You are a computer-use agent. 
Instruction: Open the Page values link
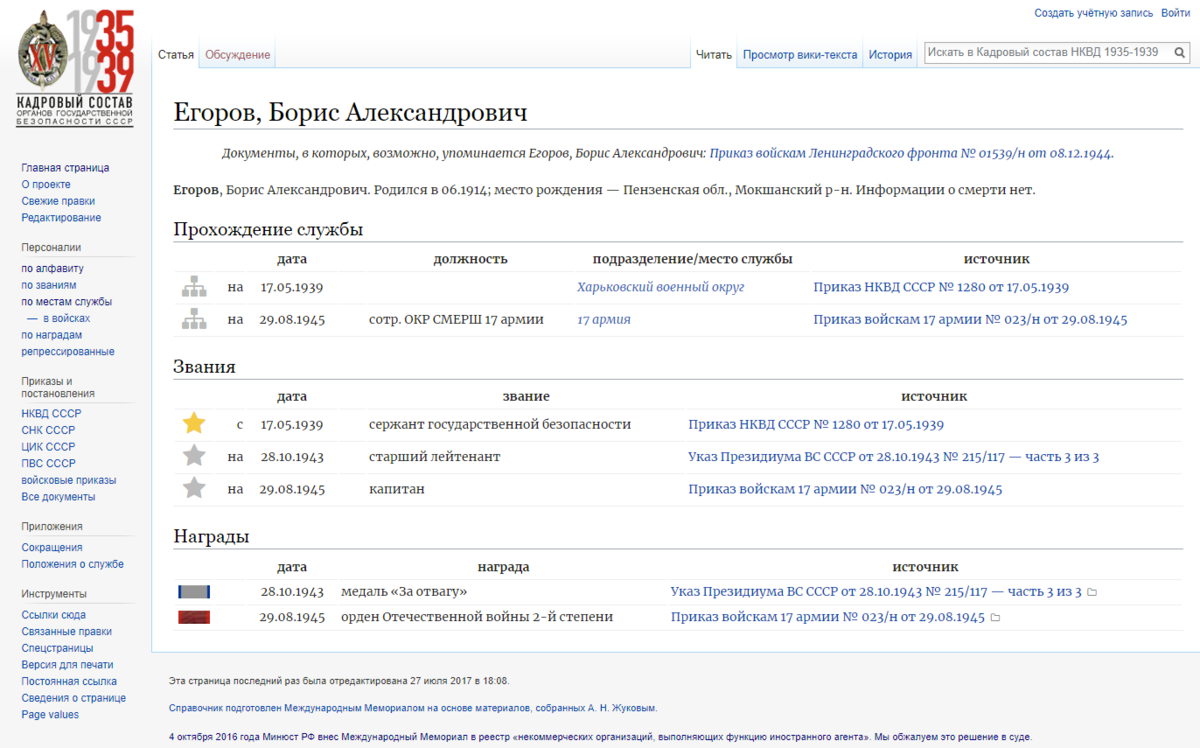click(50, 715)
